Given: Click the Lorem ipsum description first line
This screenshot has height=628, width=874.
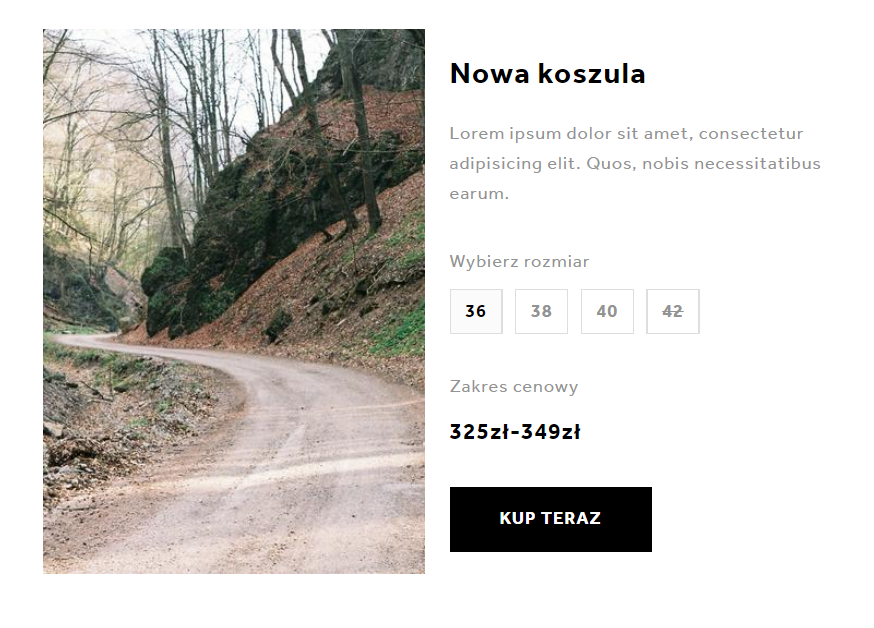Looking at the screenshot, I should pos(627,134).
